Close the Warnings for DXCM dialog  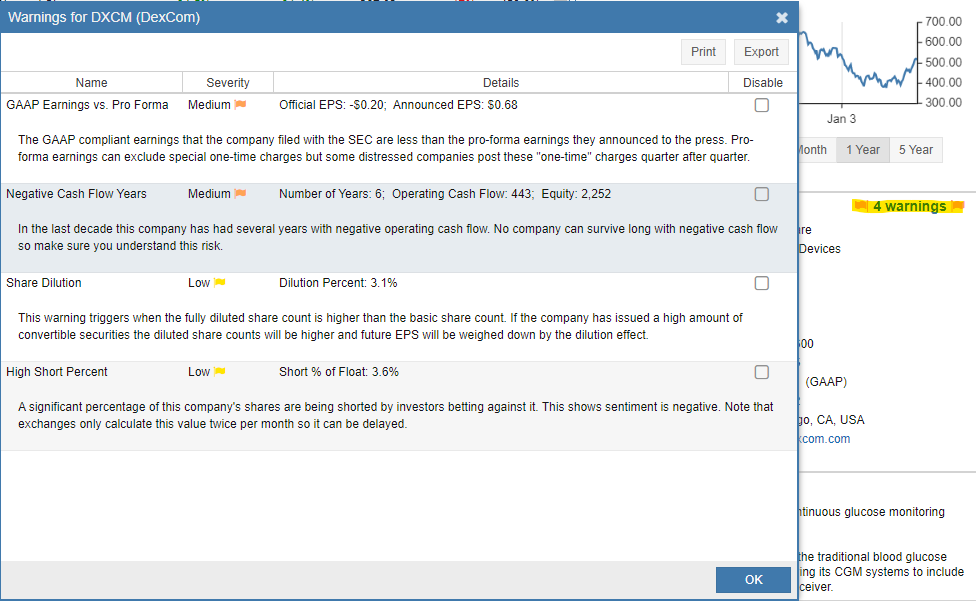(x=782, y=18)
